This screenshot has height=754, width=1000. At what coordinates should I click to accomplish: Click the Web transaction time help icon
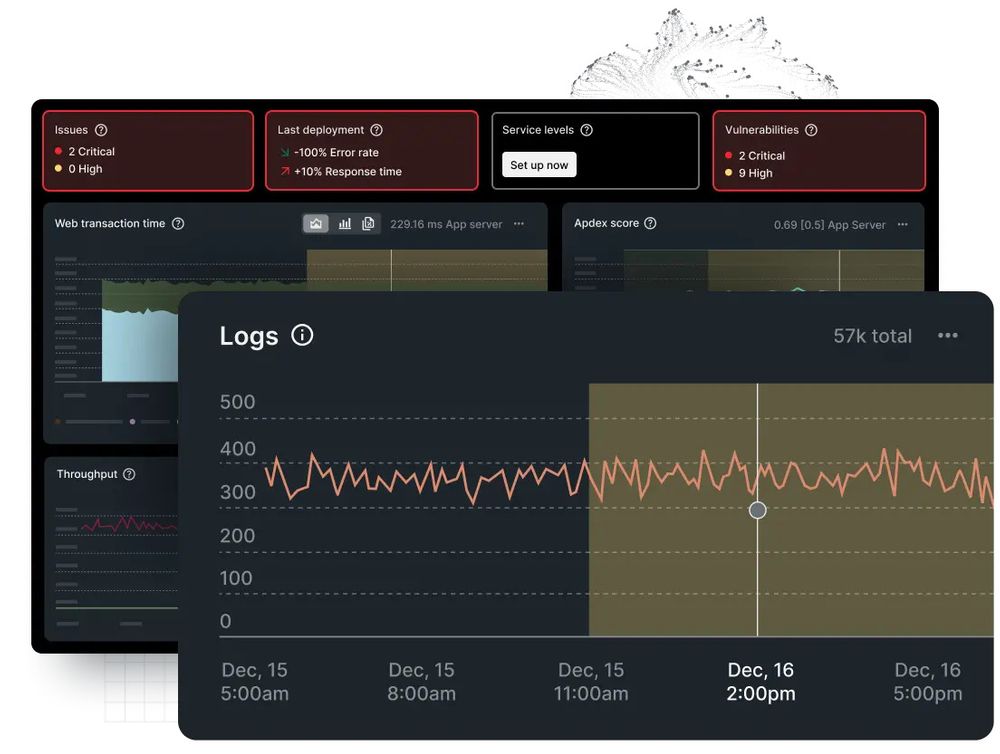pyautogui.click(x=178, y=224)
